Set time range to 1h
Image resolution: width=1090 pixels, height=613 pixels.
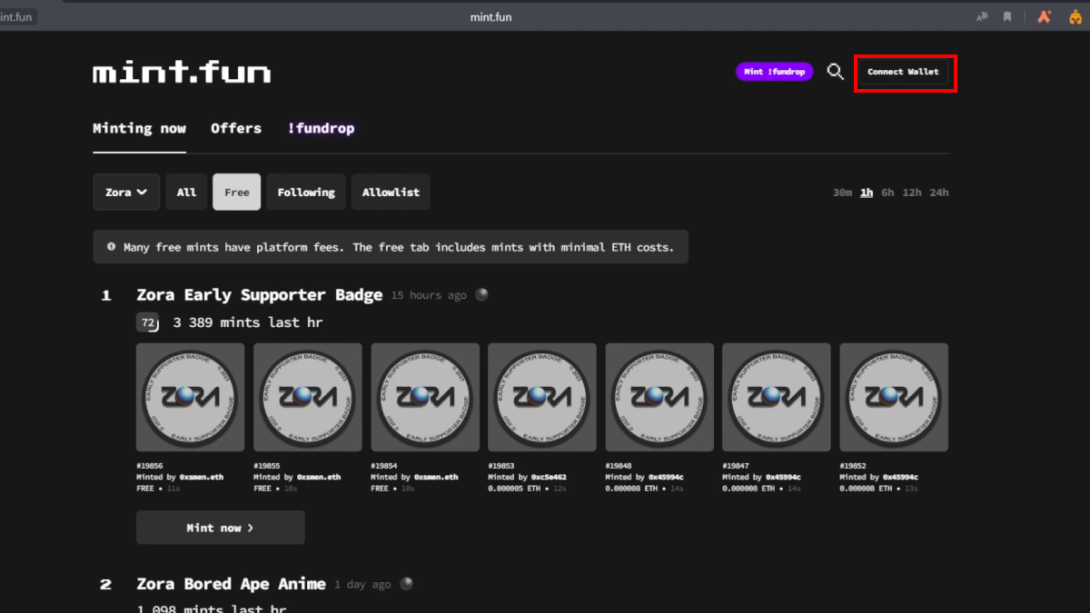866,193
